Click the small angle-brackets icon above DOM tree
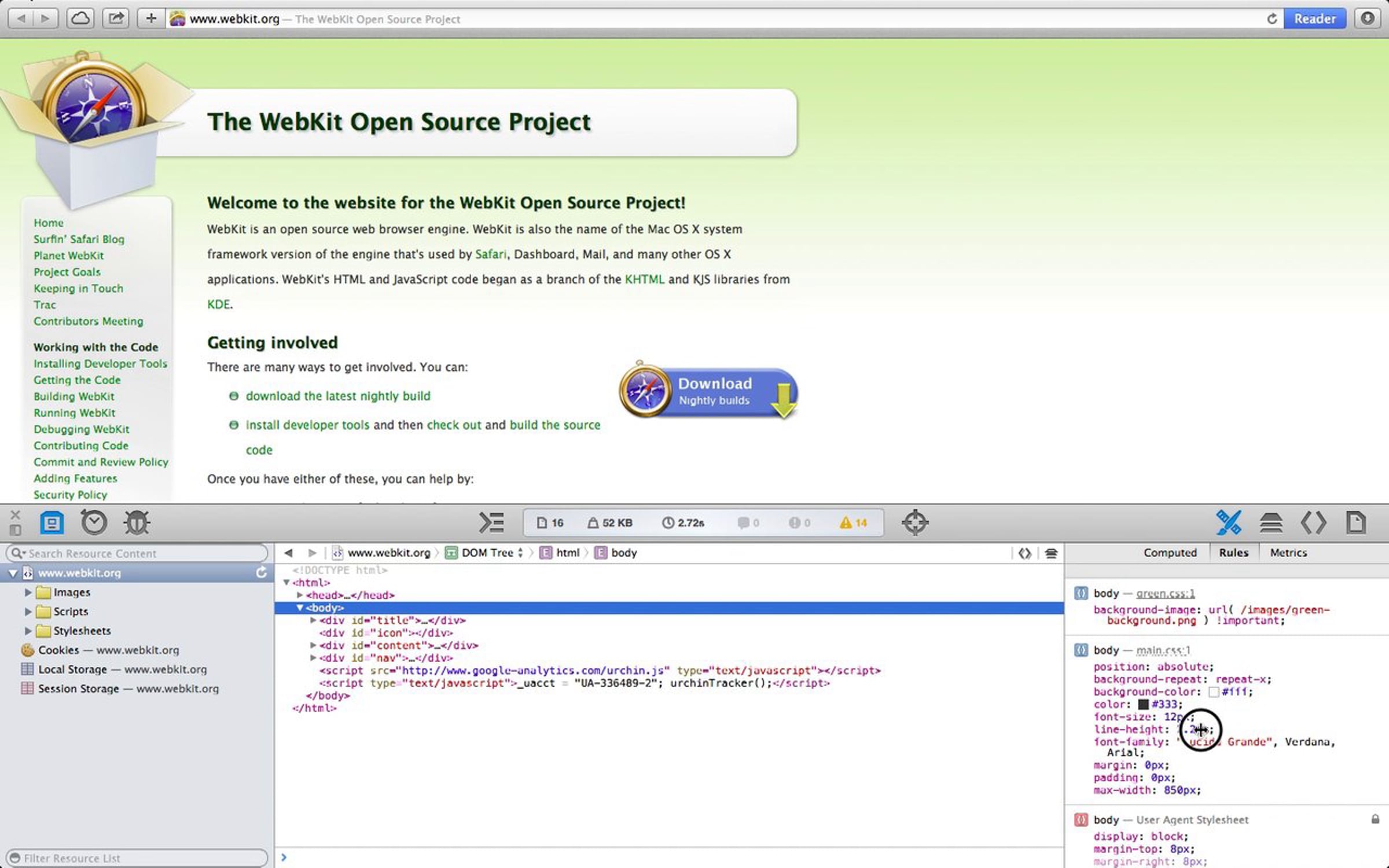1389x868 pixels. (x=1024, y=553)
